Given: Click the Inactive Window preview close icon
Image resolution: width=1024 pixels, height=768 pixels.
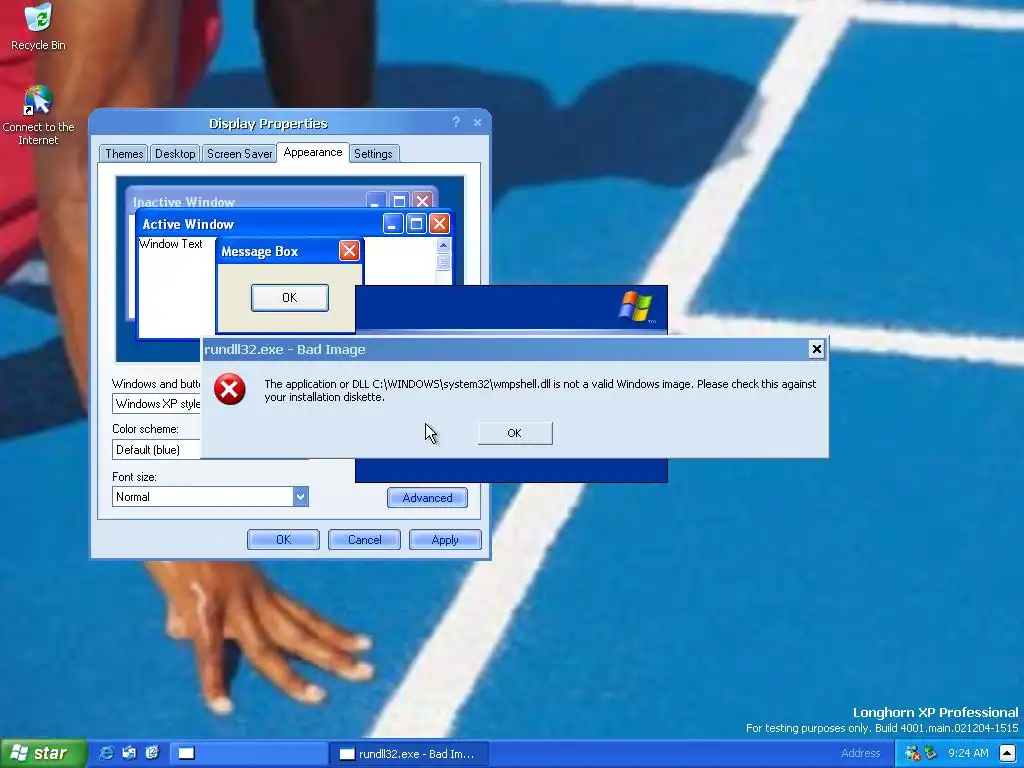Looking at the screenshot, I should tap(423, 200).
